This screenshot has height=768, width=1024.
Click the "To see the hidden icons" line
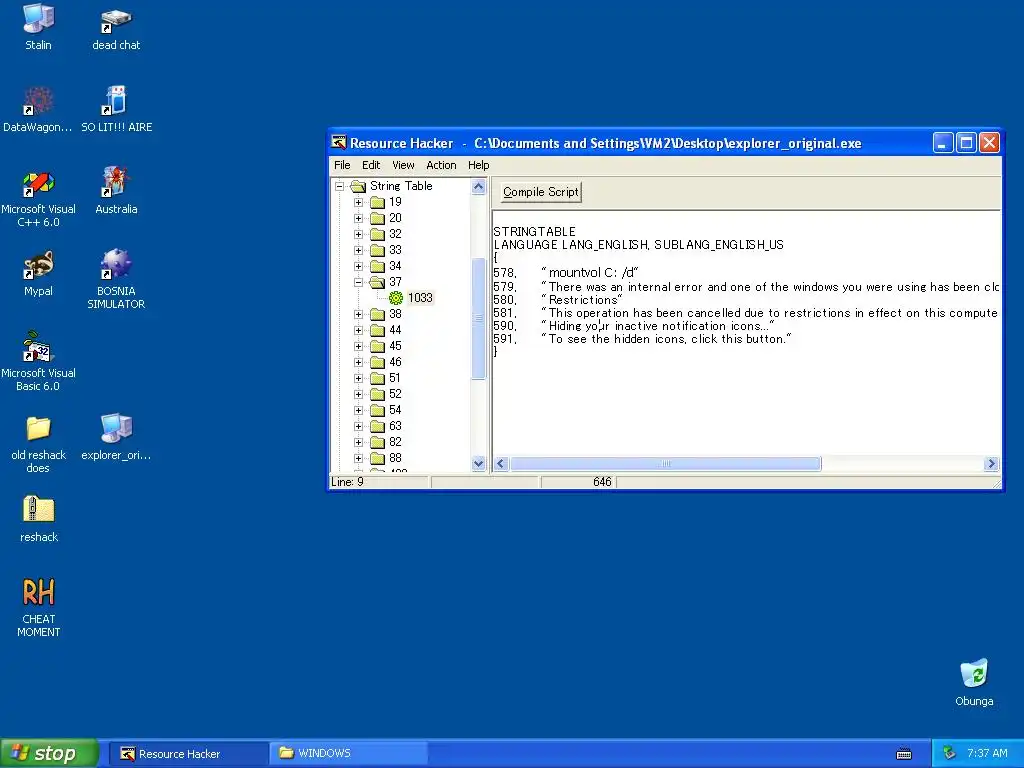coord(666,339)
